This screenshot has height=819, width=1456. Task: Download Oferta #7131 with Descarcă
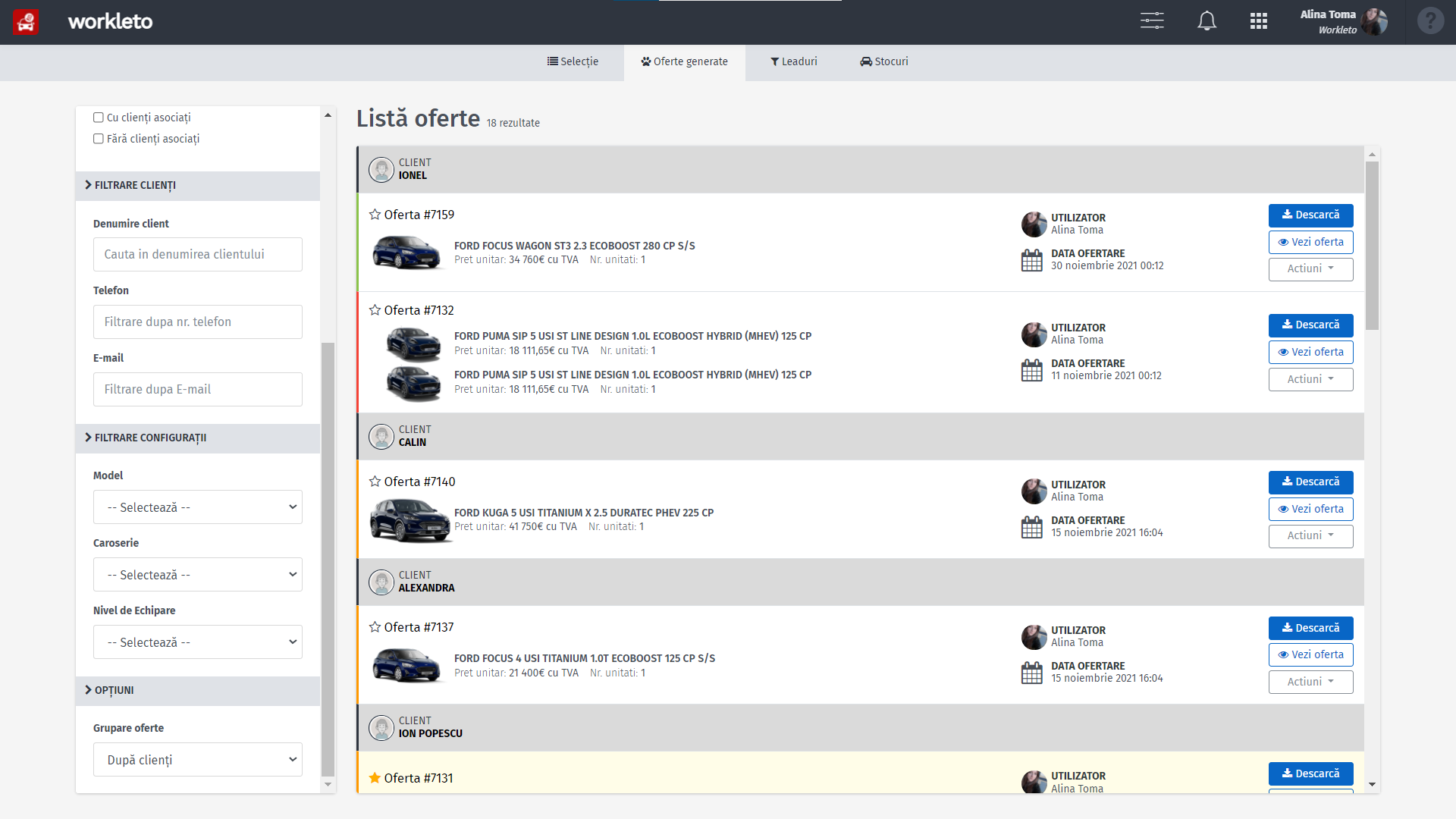[x=1310, y=773]
